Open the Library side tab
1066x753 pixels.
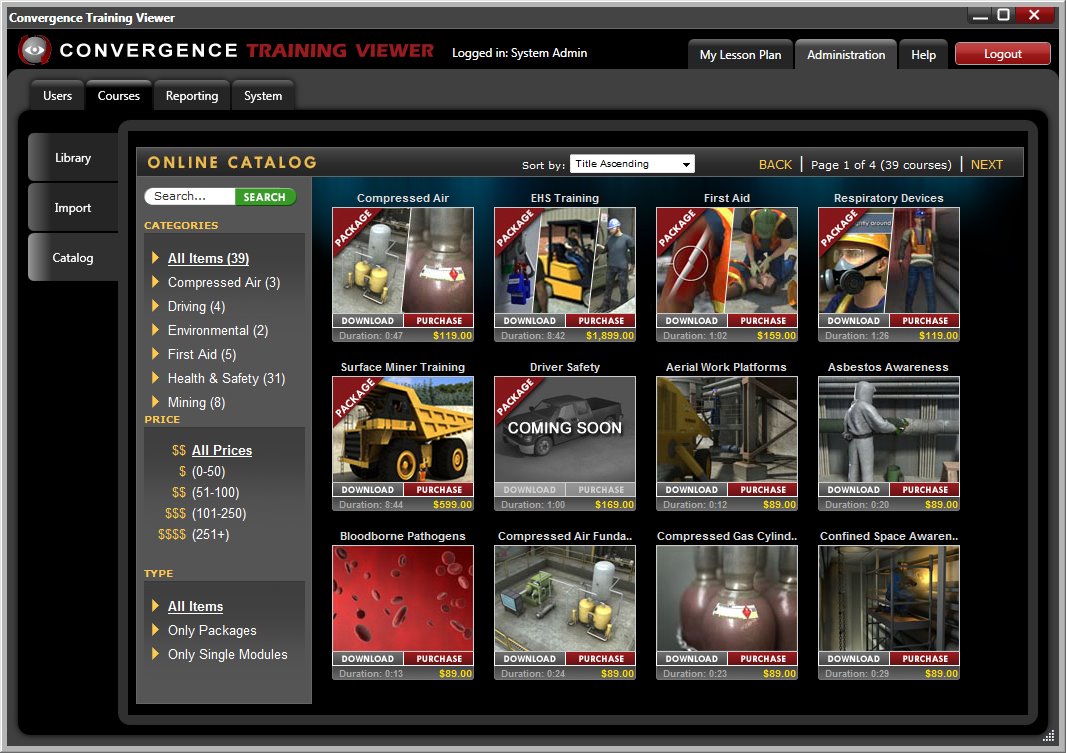73,158
